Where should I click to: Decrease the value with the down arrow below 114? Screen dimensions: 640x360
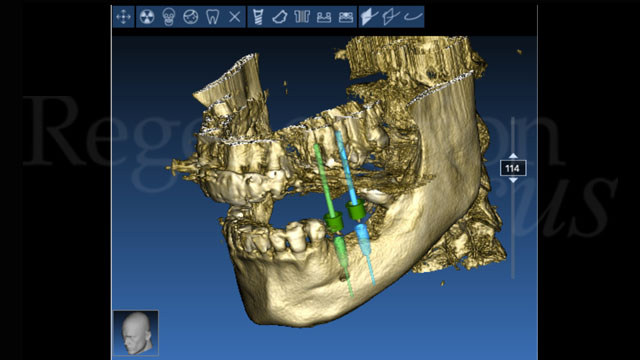(513, 180)
